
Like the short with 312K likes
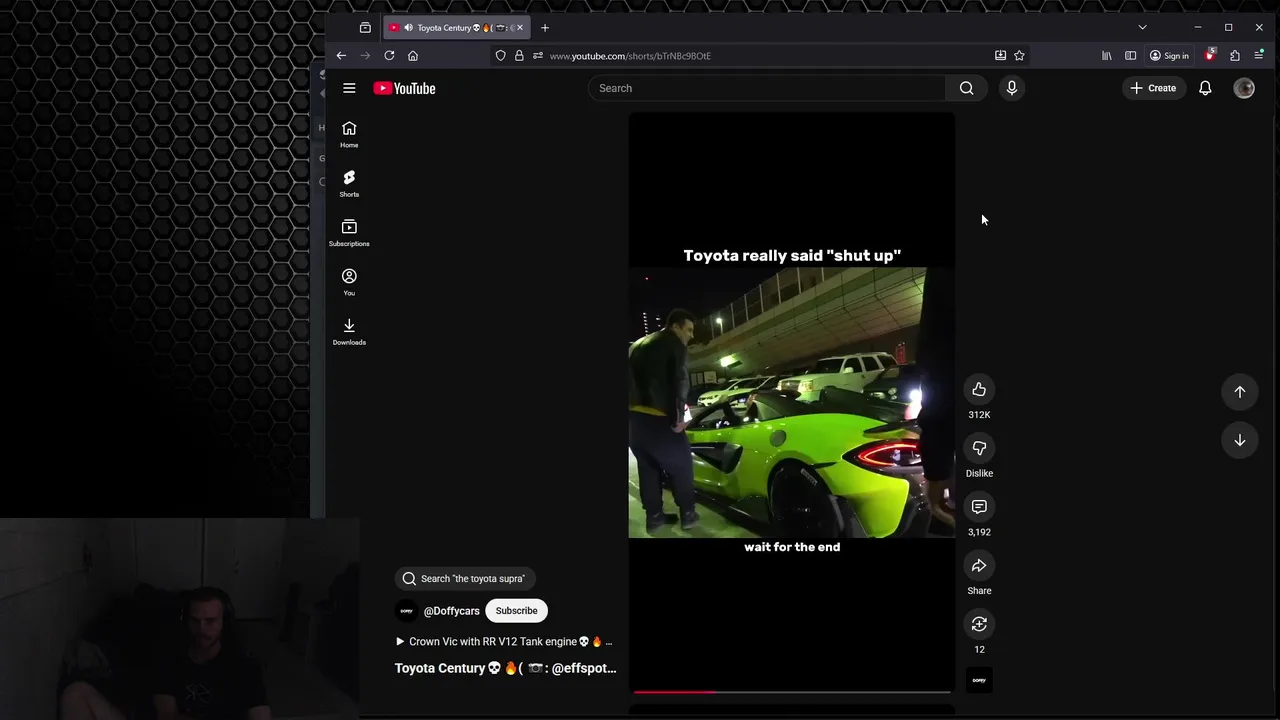(x=979, y=390)
